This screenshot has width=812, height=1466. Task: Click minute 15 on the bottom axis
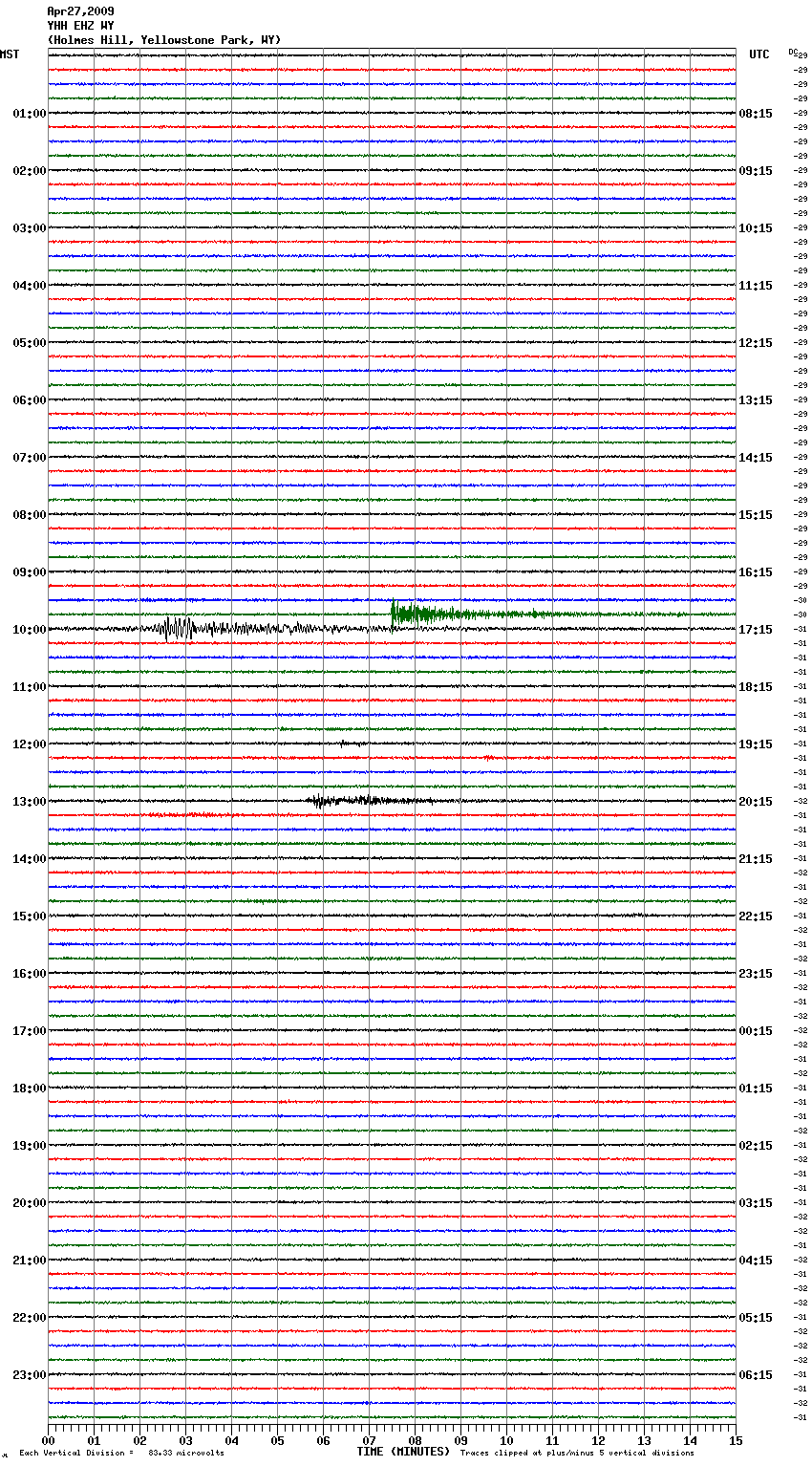click(736, 1440)
